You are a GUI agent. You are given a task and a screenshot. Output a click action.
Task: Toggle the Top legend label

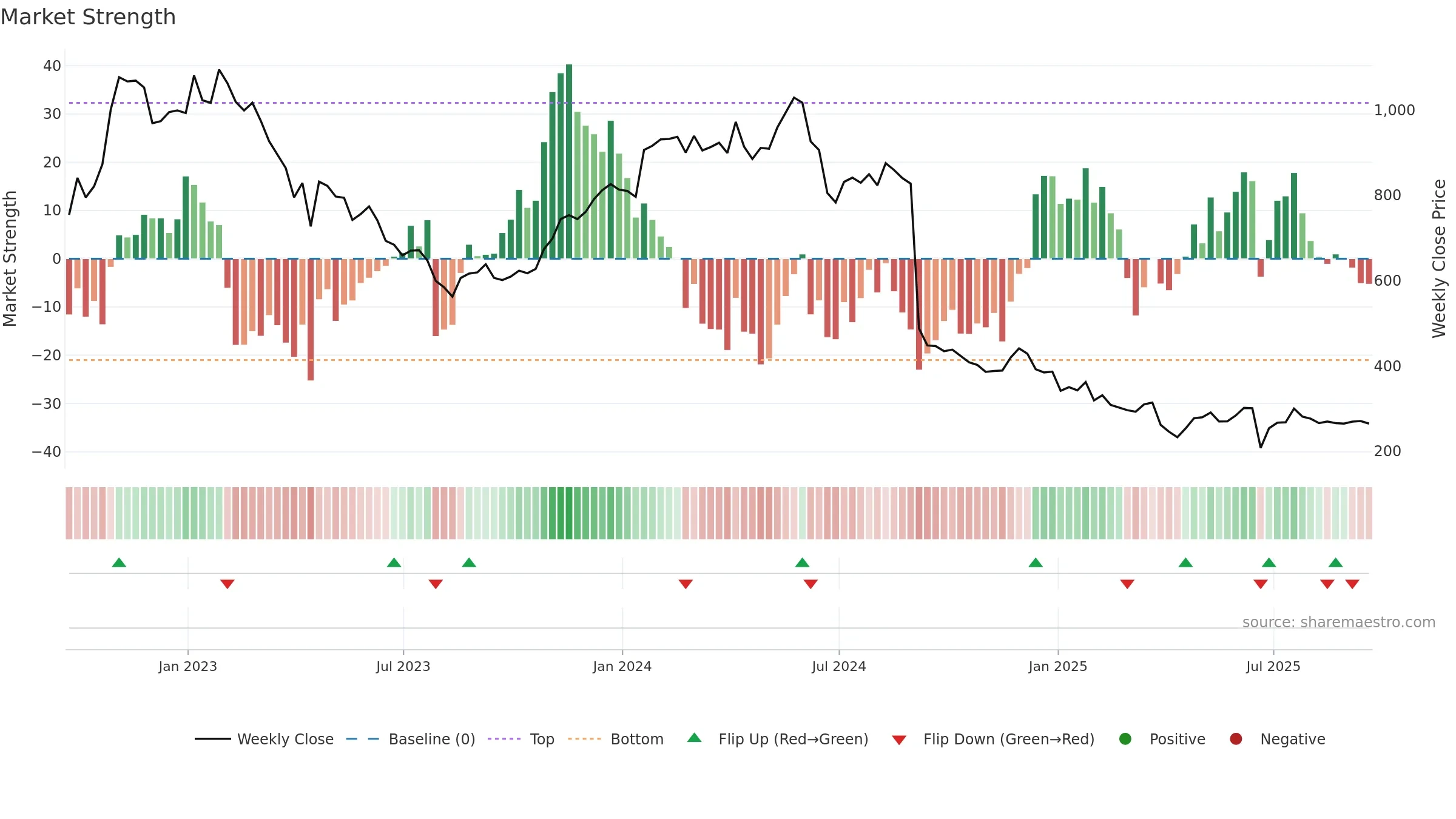click(542, 739)
